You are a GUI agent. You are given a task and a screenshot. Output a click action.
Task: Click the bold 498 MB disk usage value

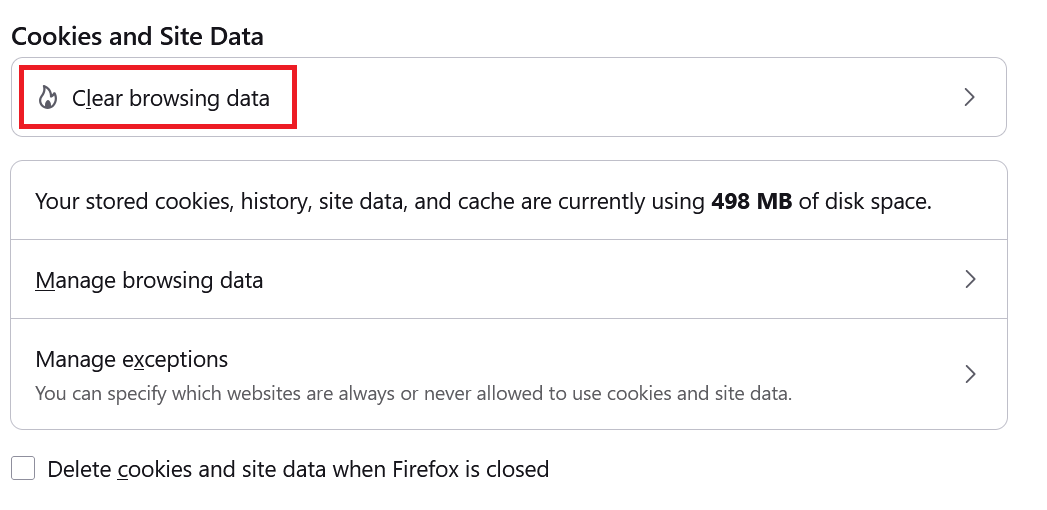pyautogui.click(x=751, y=201)
